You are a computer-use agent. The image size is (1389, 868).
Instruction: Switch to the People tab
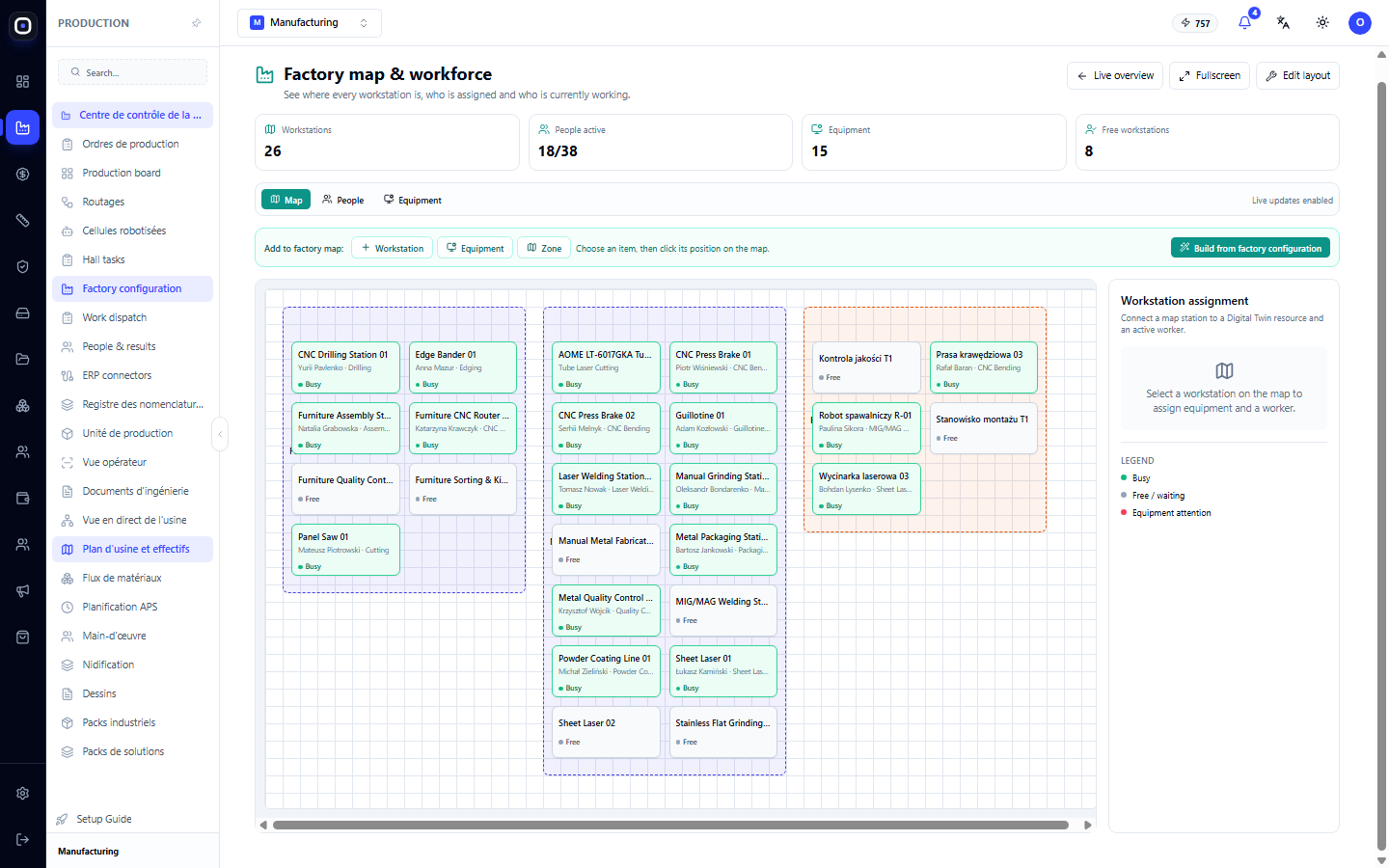(343, 200)
